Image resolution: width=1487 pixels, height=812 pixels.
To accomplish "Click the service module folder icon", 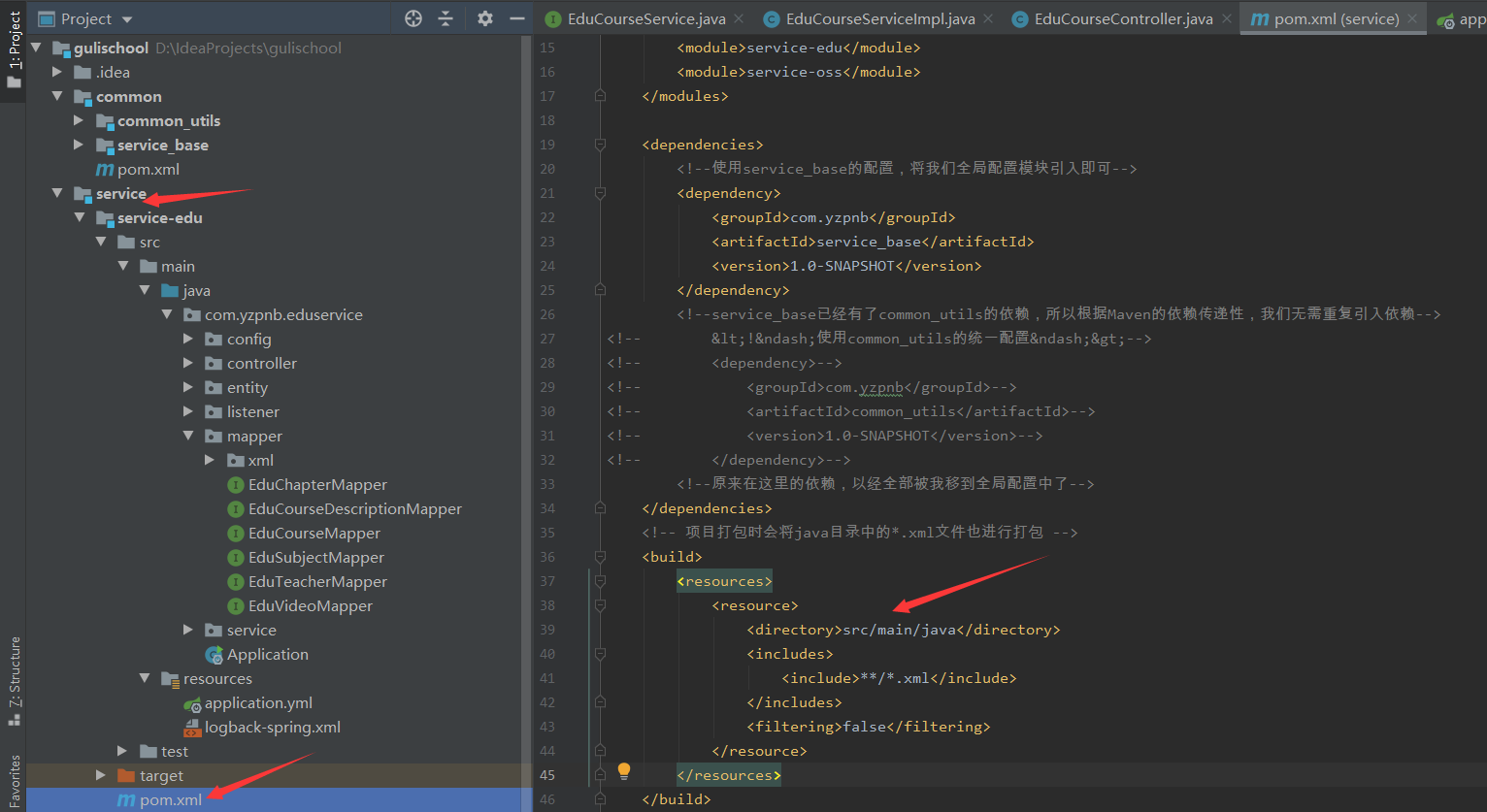I will point(83,193).
